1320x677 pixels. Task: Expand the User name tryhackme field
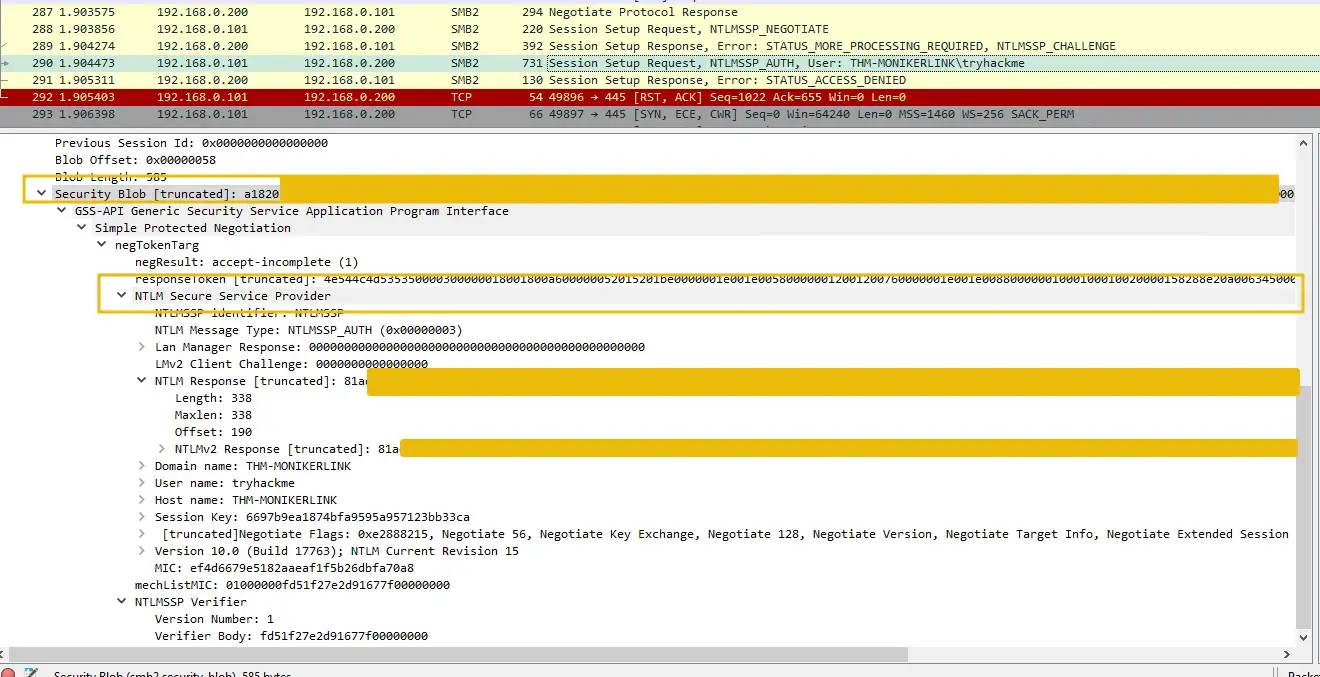coord(141,483)
